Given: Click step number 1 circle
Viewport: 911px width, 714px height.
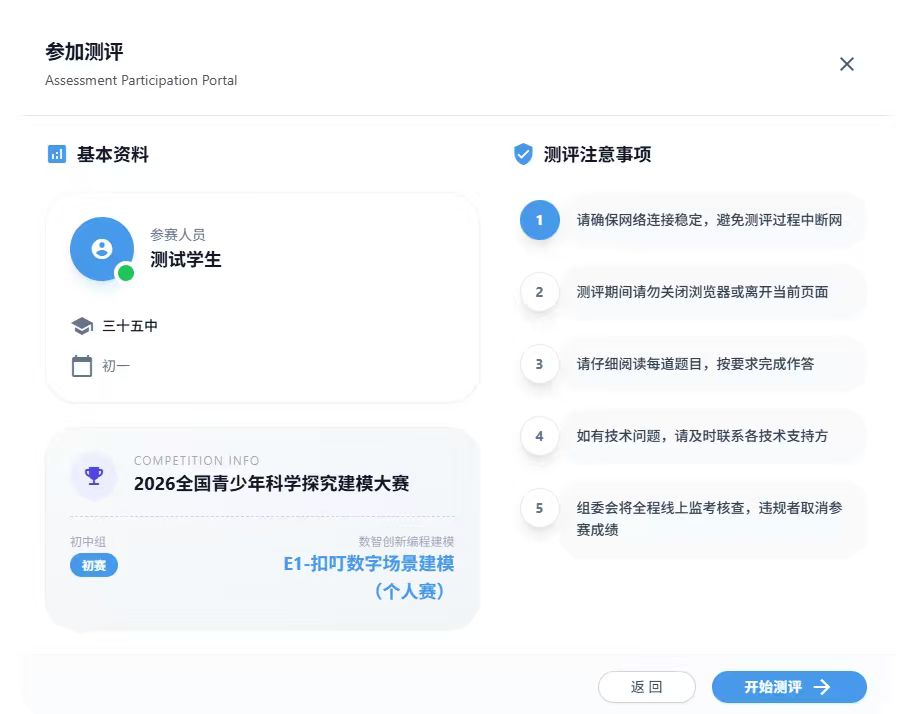Looking at the screenshot, I should (540, 220).
